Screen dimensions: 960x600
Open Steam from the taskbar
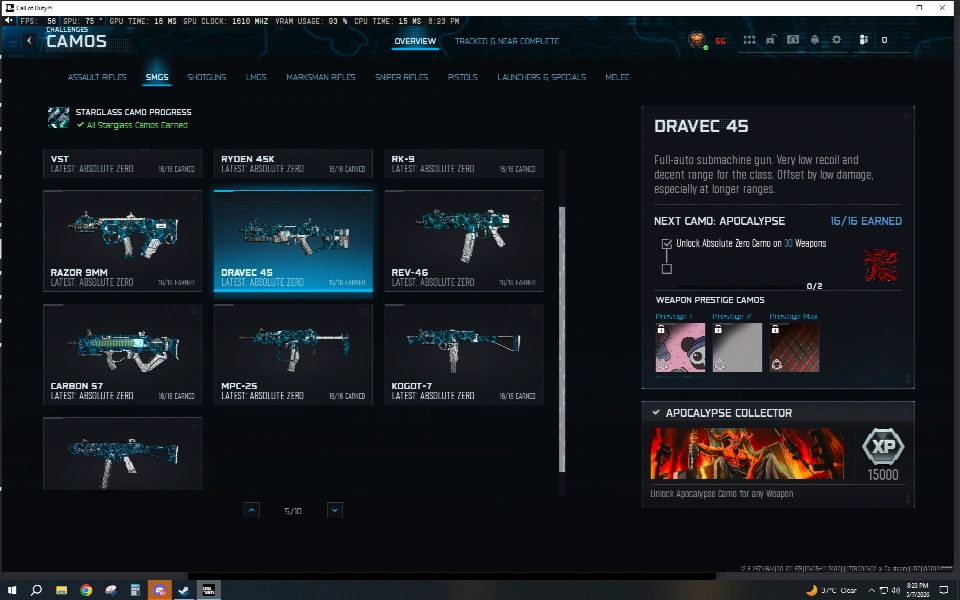tap(184, 590)
